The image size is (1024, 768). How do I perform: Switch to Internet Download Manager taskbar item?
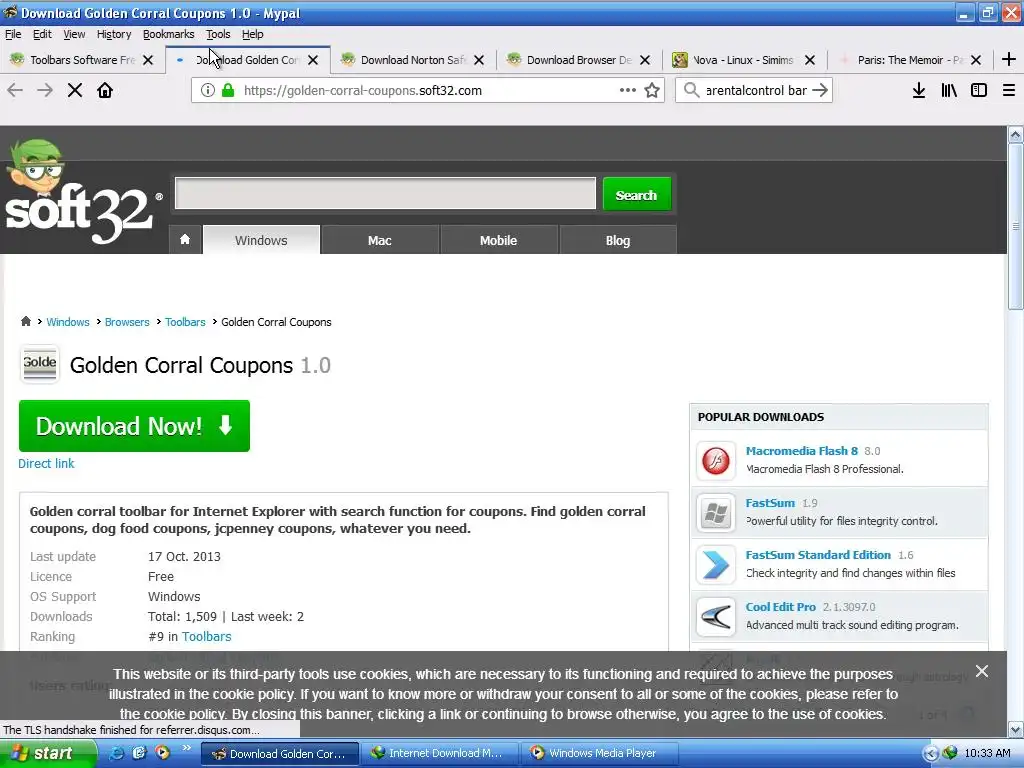(439, 753)
